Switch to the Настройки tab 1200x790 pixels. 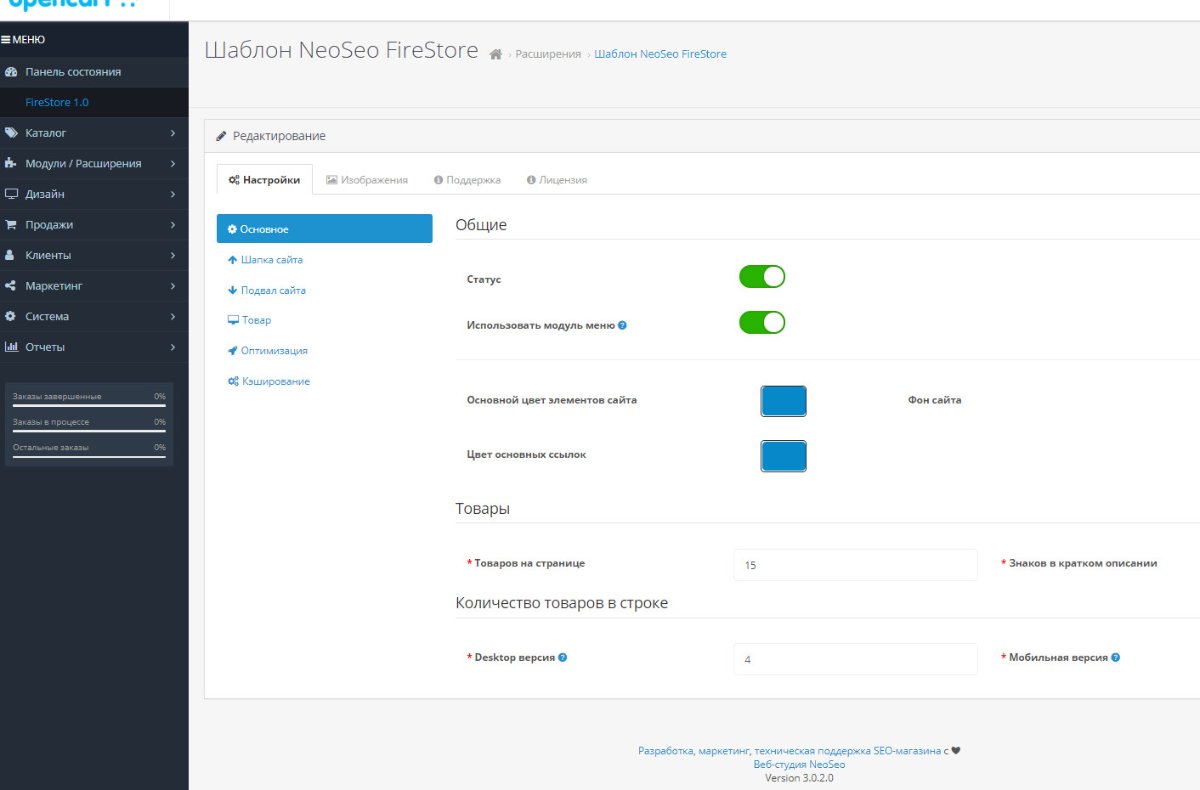(265, 180)
